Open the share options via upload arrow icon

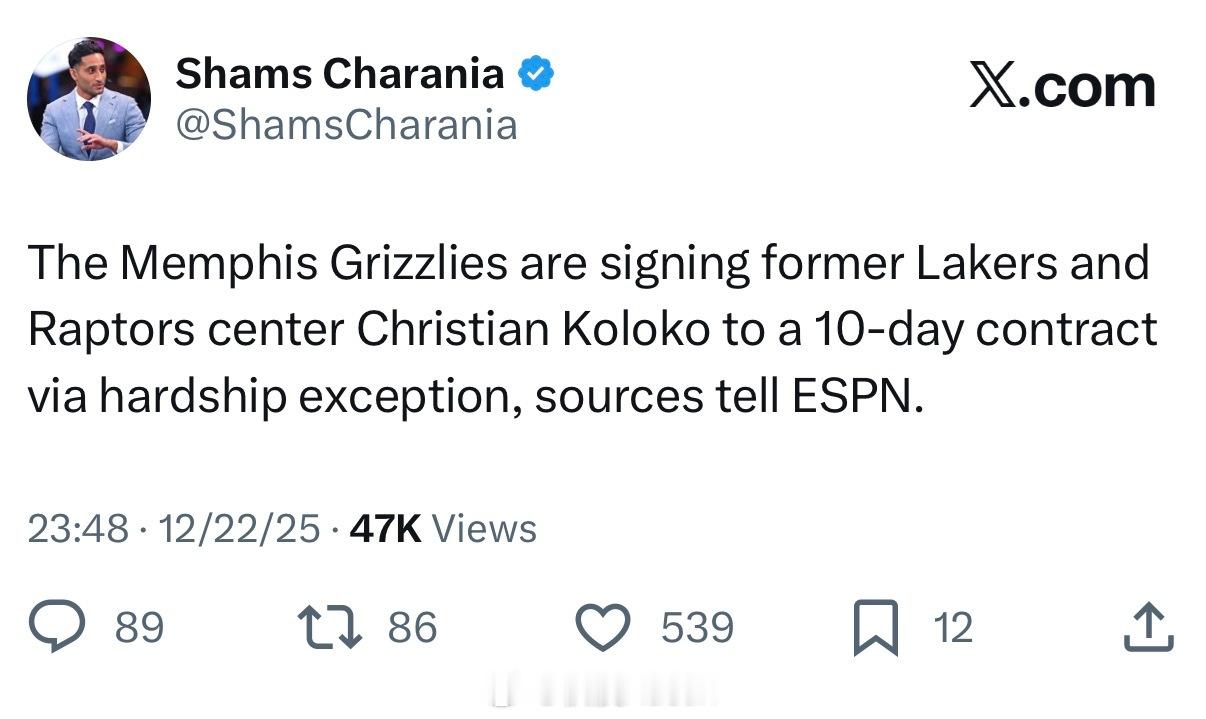[x=1149, y=627]
